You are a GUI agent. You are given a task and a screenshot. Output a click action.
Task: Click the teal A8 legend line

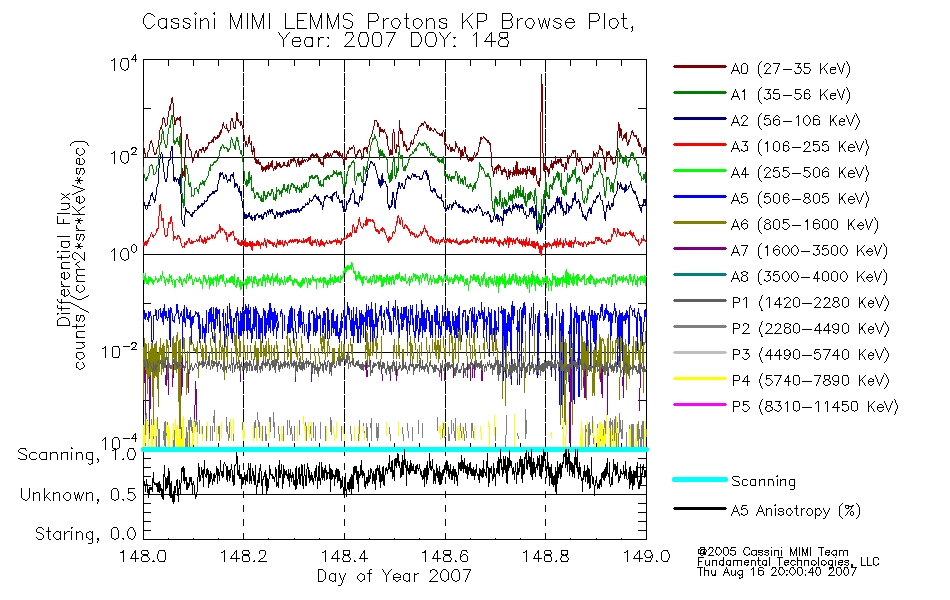pyautogui.click(x=700, y=275)
